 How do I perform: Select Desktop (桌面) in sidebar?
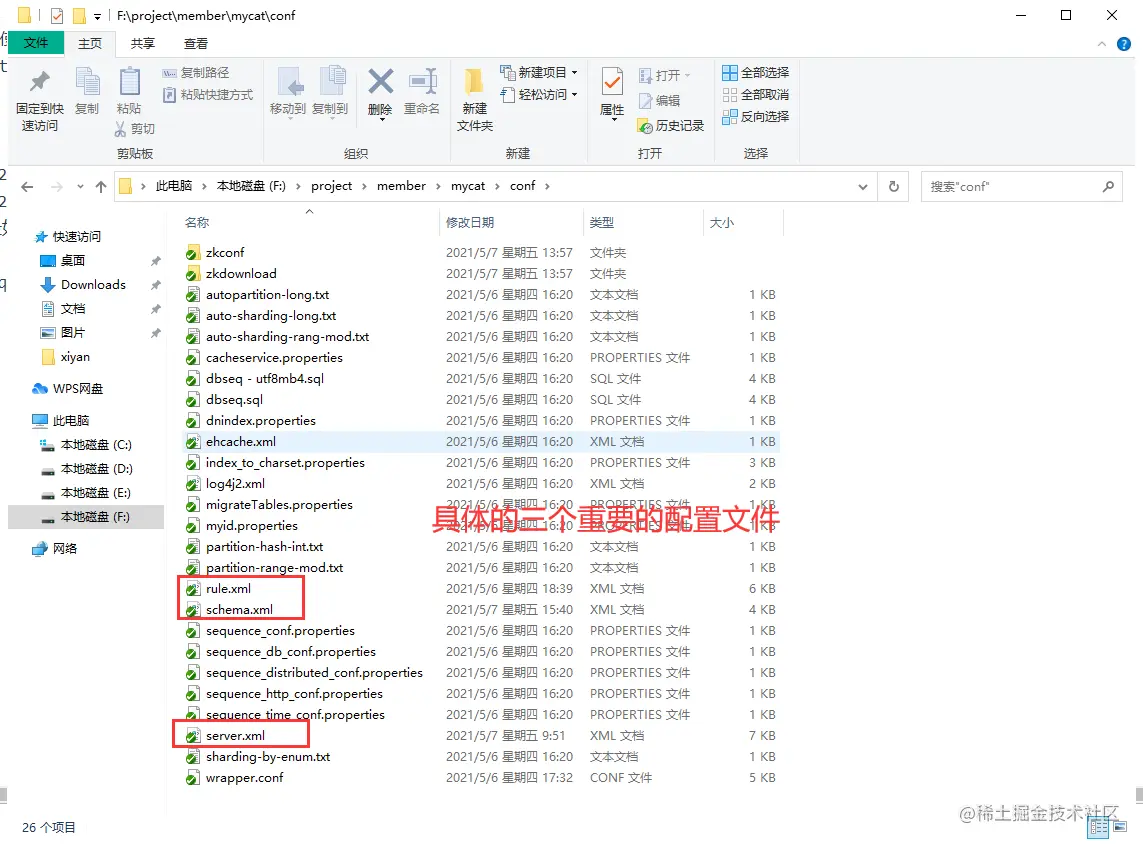(63, 261)
